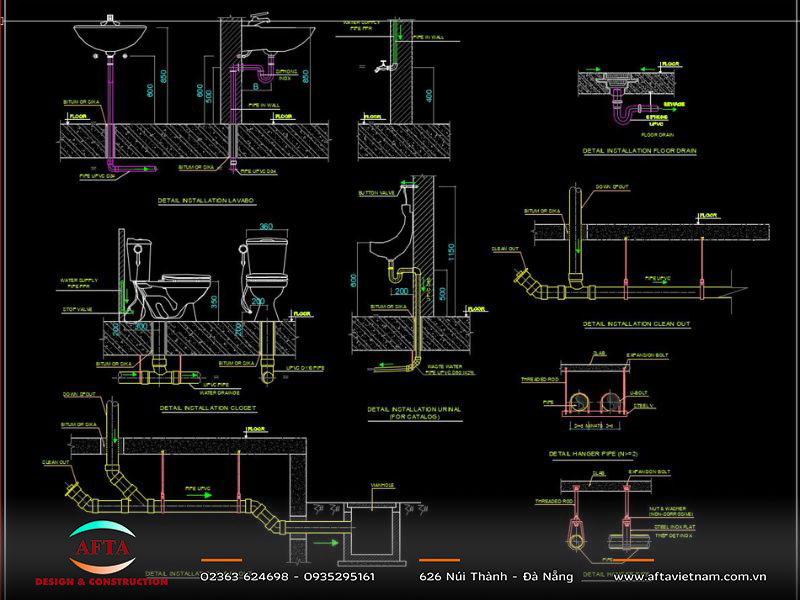Screen dimensions: 800x600
Task: Click the "U-BOLT" label
Action: pos(639,393)
